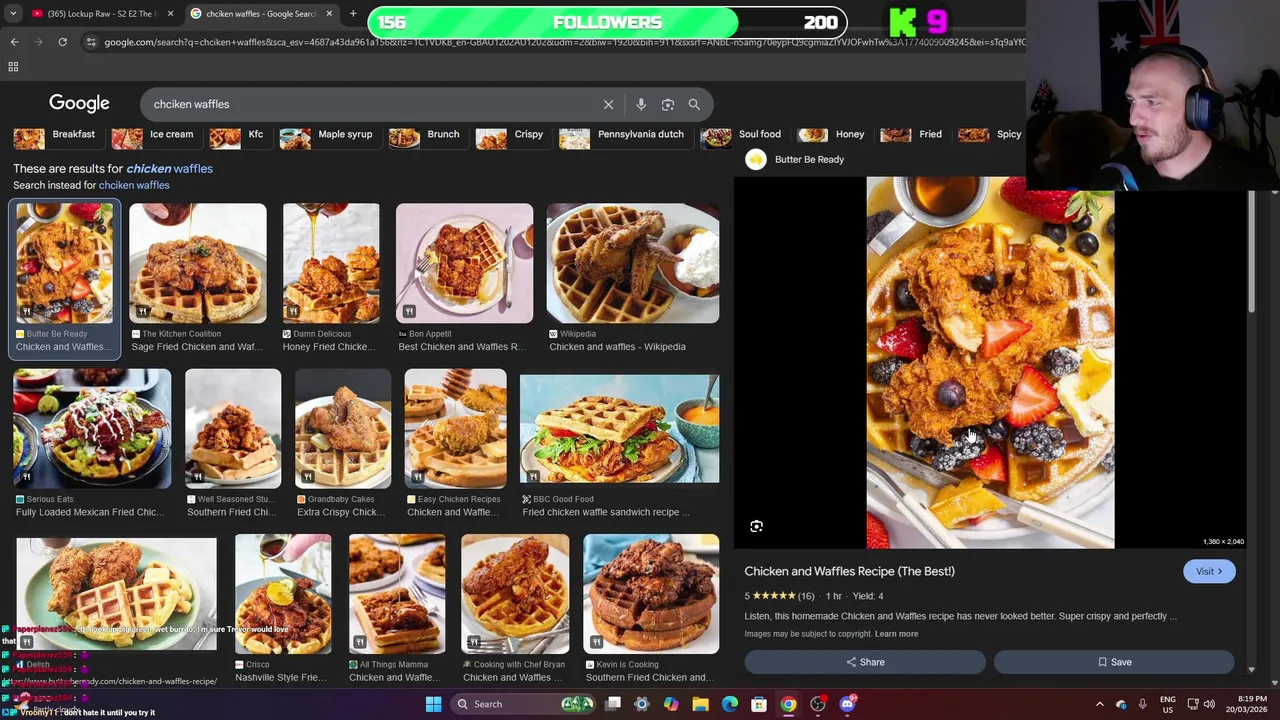The width and height of the screenshot is (1280, 720).
Task: Search instead for chciken waffles link
Action: [x=134, y=185]
